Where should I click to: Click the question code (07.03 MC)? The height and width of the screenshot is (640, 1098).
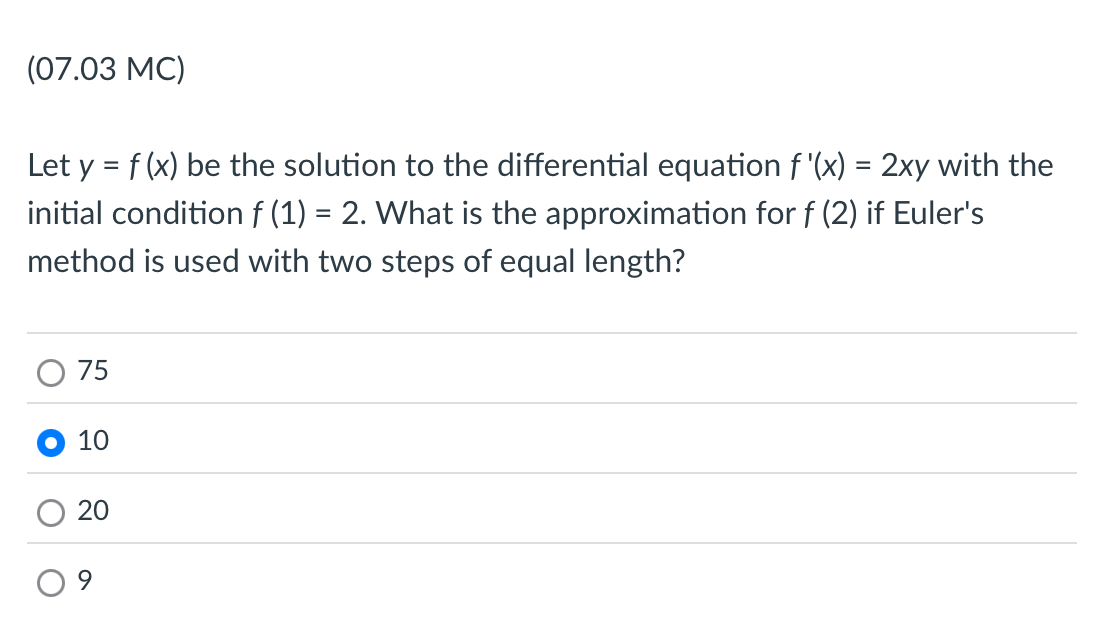(105, 68)
